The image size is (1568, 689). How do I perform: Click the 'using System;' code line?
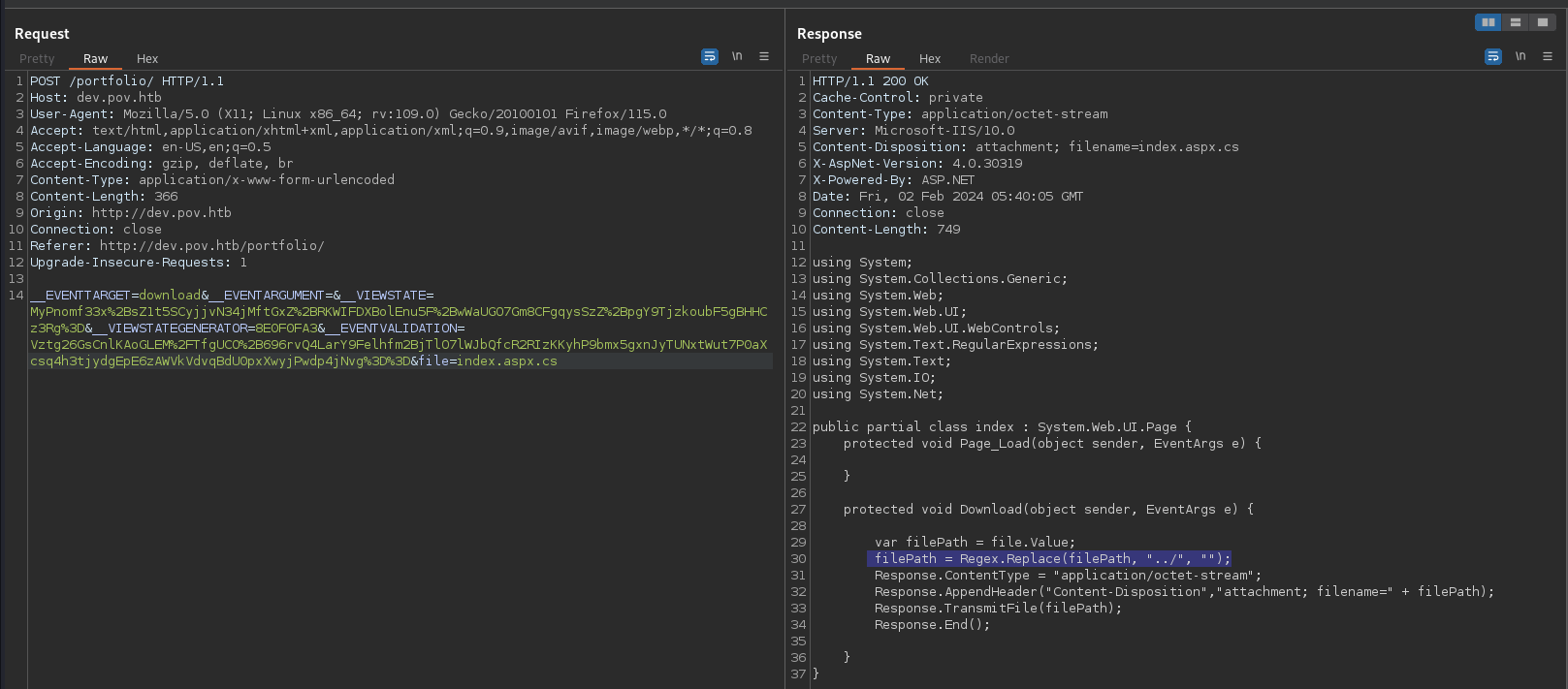pos(863,263)
